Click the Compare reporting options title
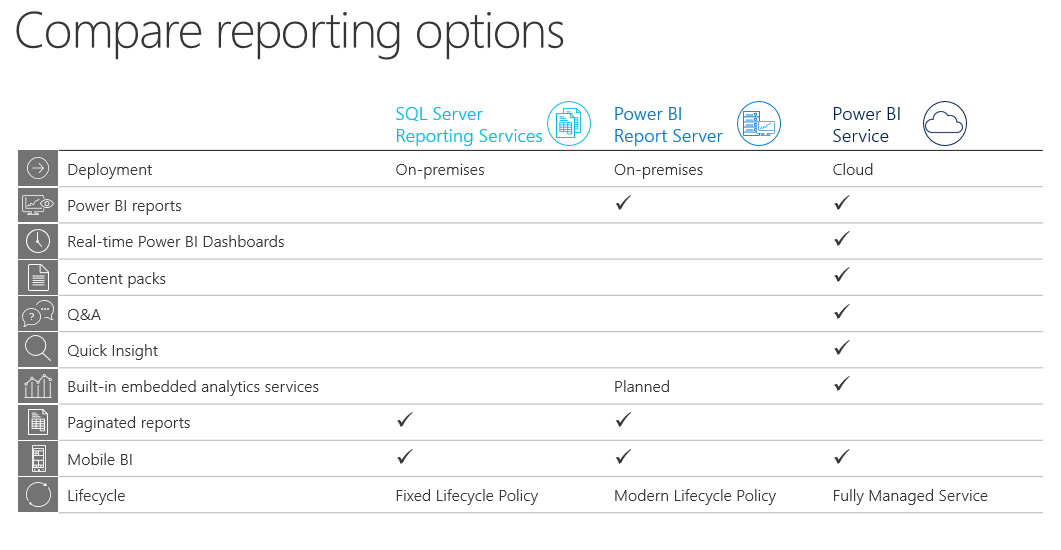Screen dimensions: 1061x550 (290, 32)
